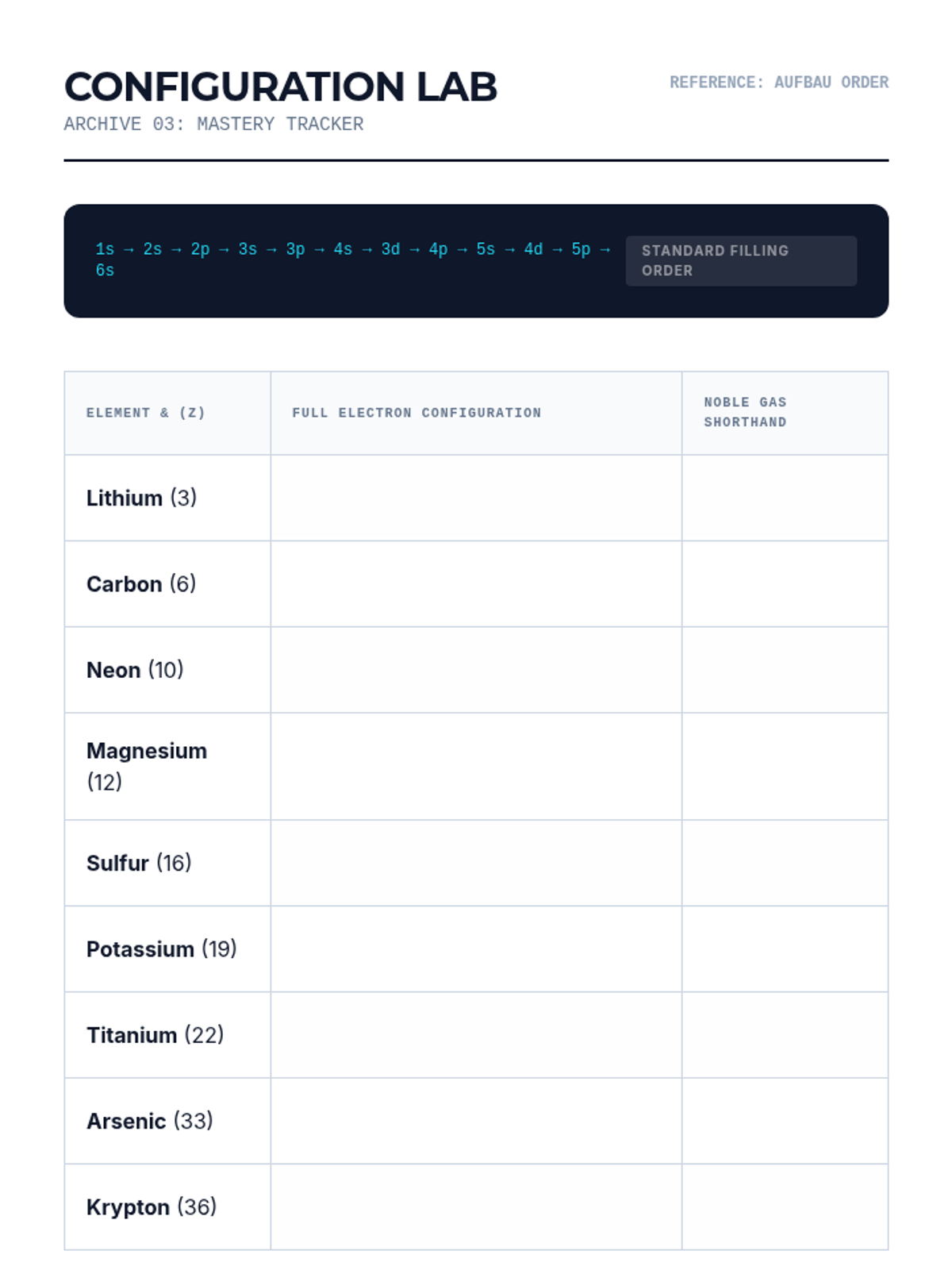Screen dimensions: 952x1270
Task: Click the Titanium (22) row label
Action: pos(155,1035)
